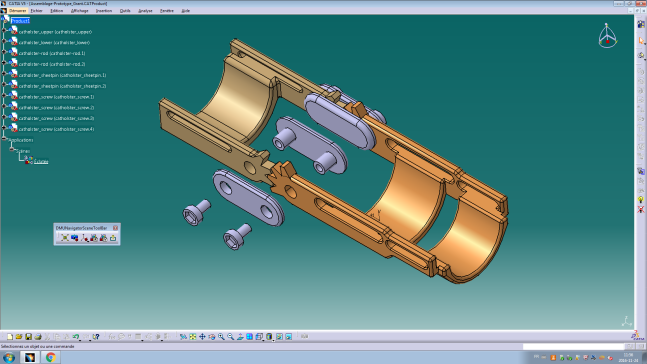Click the fifth DMUNavigatorSceneToolBar icon
647x364 pixels.
pos(103,238)
